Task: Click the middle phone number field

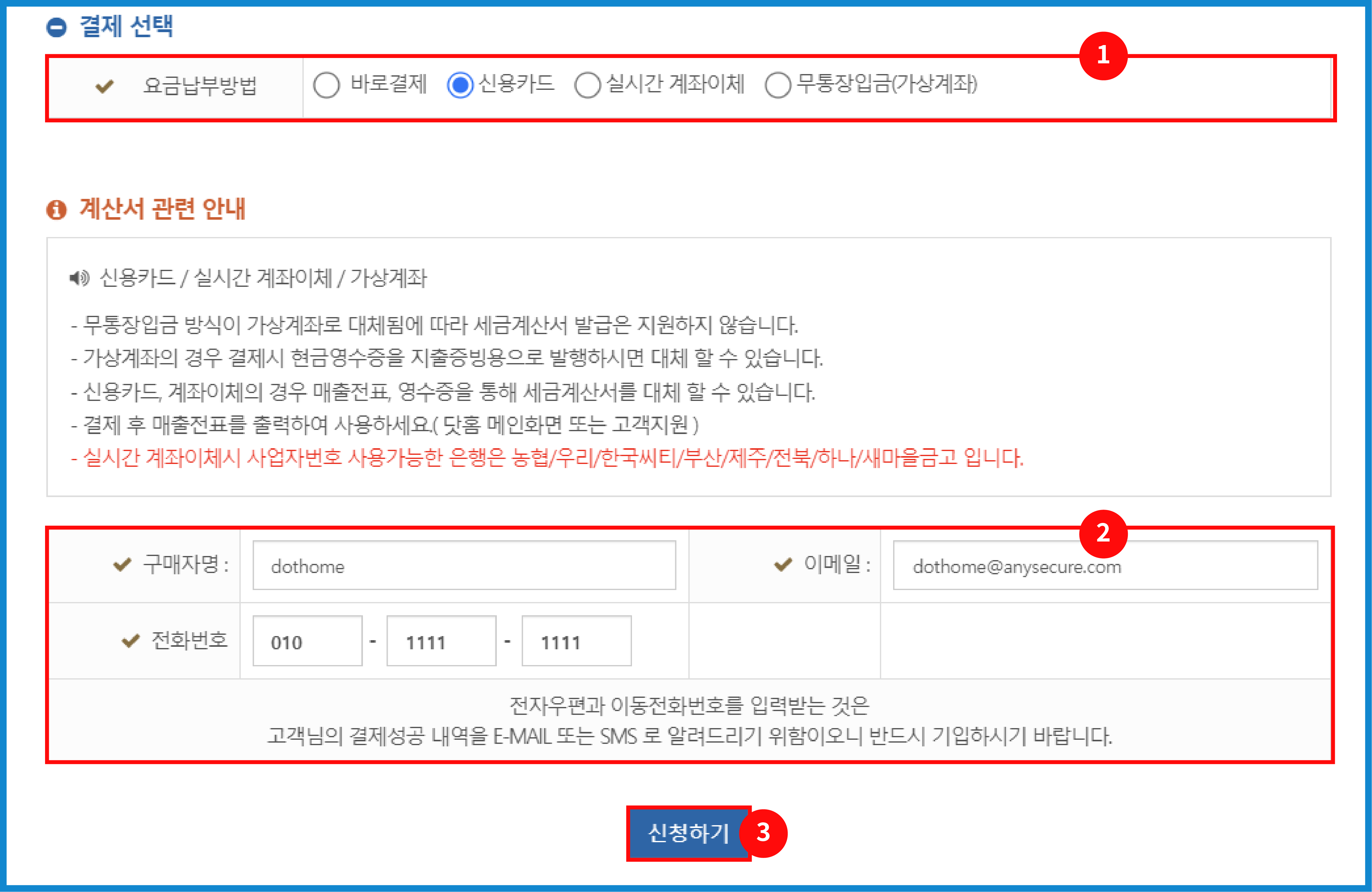Action: point(441,641)
